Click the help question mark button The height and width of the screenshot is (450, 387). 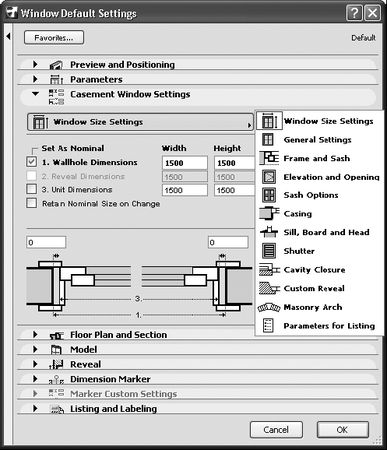tap(354, 13)
